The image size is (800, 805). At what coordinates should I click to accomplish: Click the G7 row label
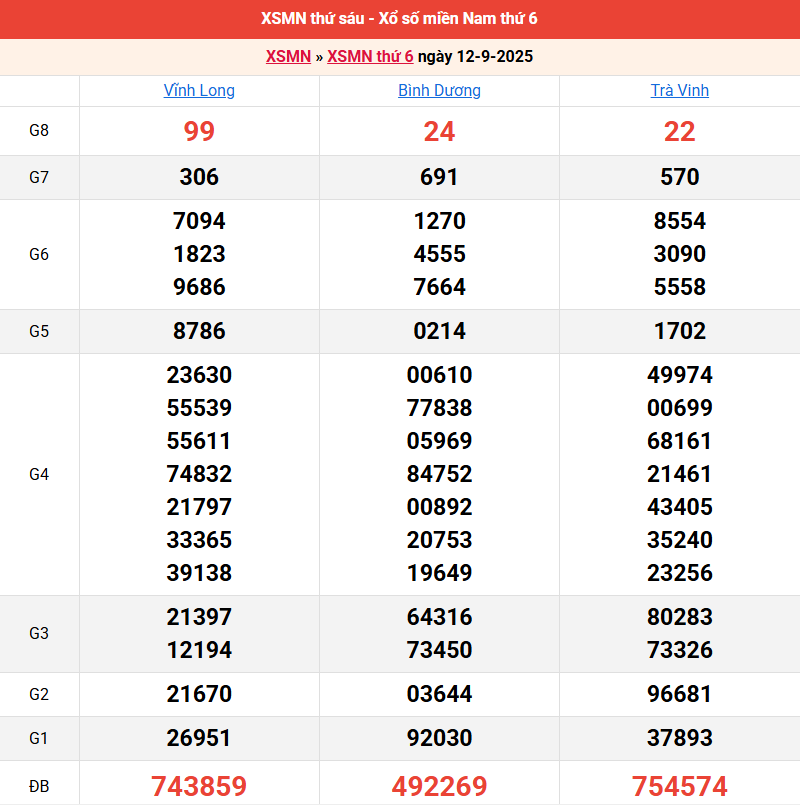click(x=39, y=177)
